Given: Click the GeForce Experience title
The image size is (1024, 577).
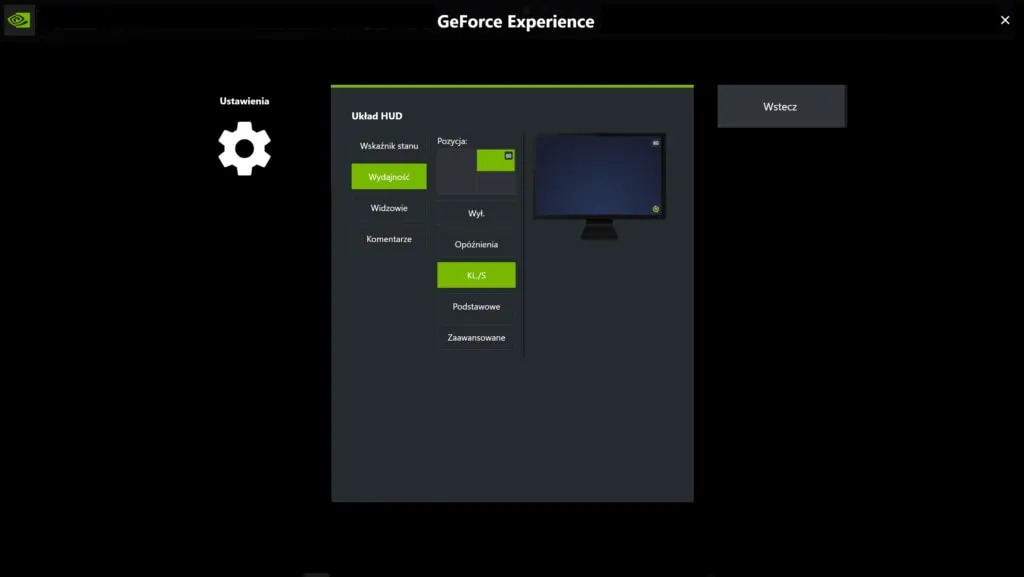Looking at the screenshot, I should pos(515,22).
